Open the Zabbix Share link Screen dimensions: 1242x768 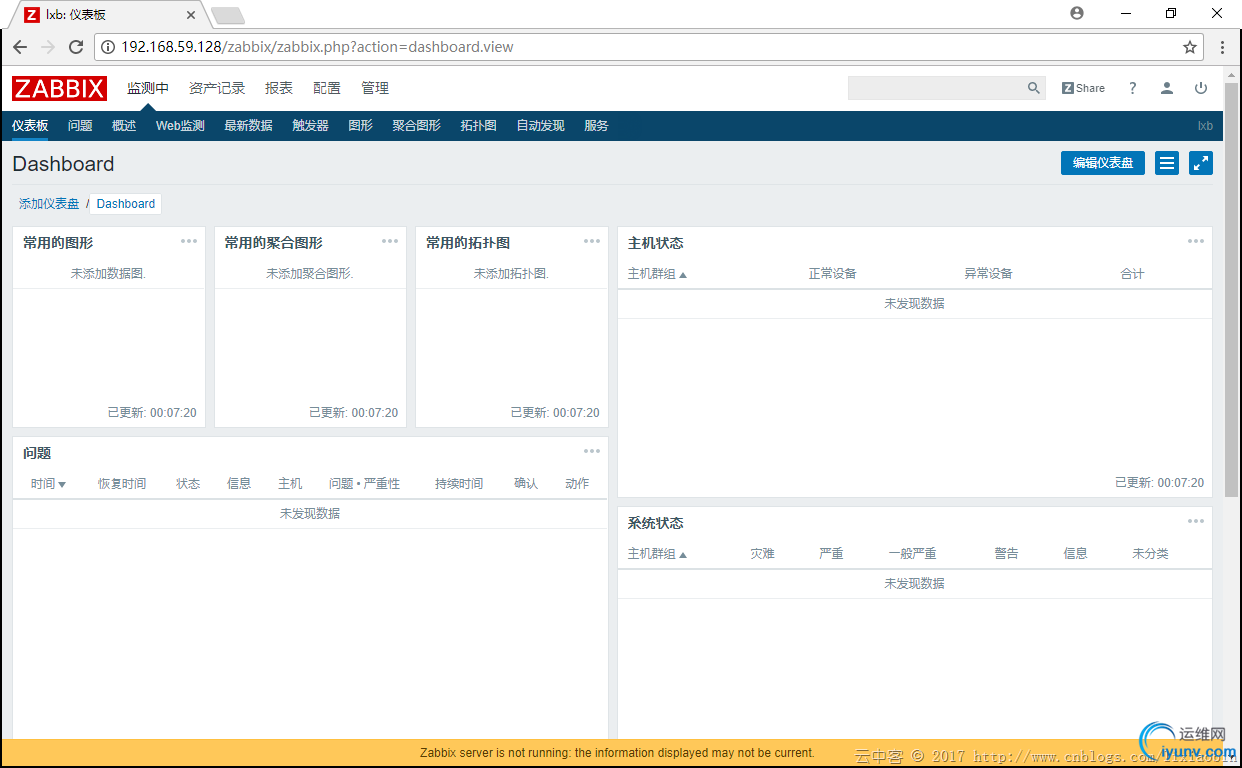pos(1083,88)
